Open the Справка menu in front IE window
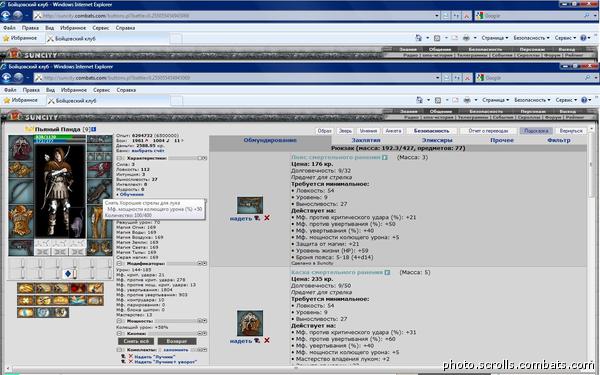Image resolution: width=600 pixels, height=375 pixels. click(x=126, y=90)
